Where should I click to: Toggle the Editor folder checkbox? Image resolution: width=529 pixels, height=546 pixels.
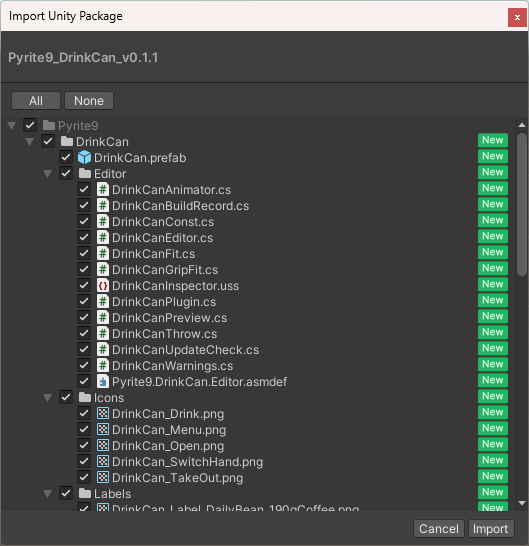pyautogui.click(x=66, y=173)
